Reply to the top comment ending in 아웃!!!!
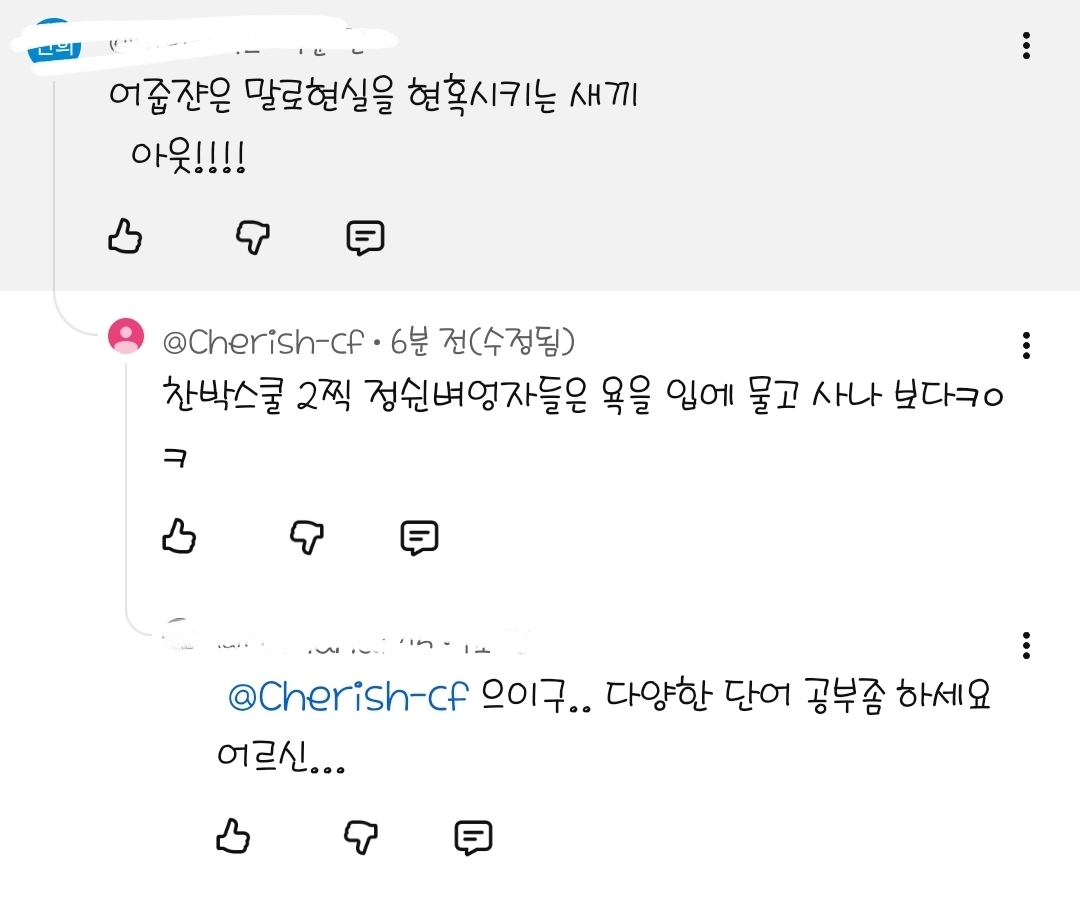The height and width of the screenshot is (922, 1080). coord(365,237)
